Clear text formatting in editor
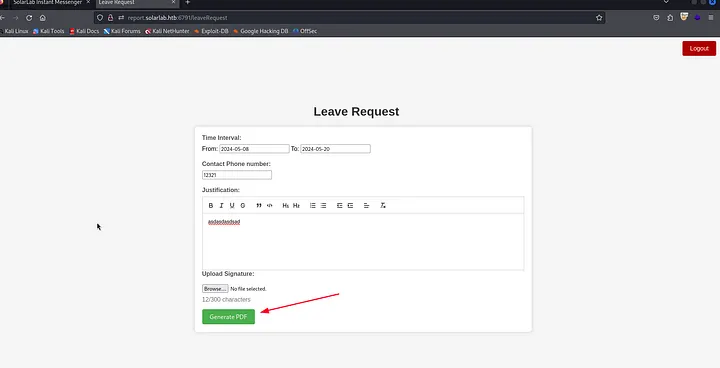Screen dimensions: 720x368 (x=382, y=205)
